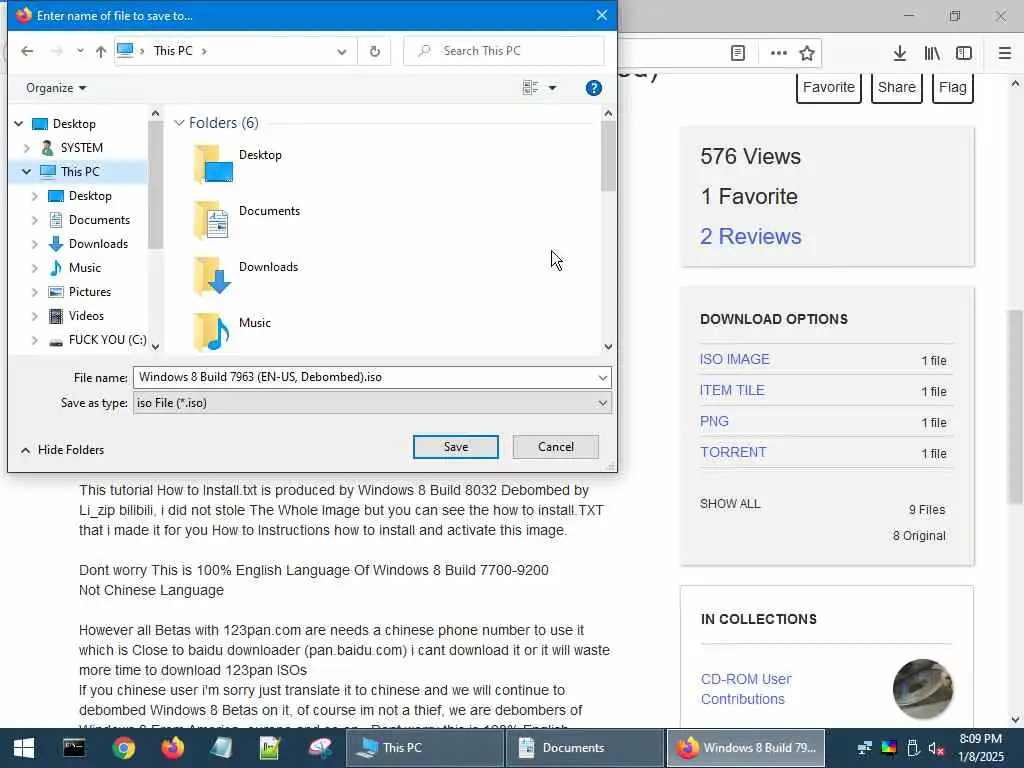The height and width of the screenshot is (768, 1024).
Task: Open the Windows Start button
Action: click(x=24, y=748)
